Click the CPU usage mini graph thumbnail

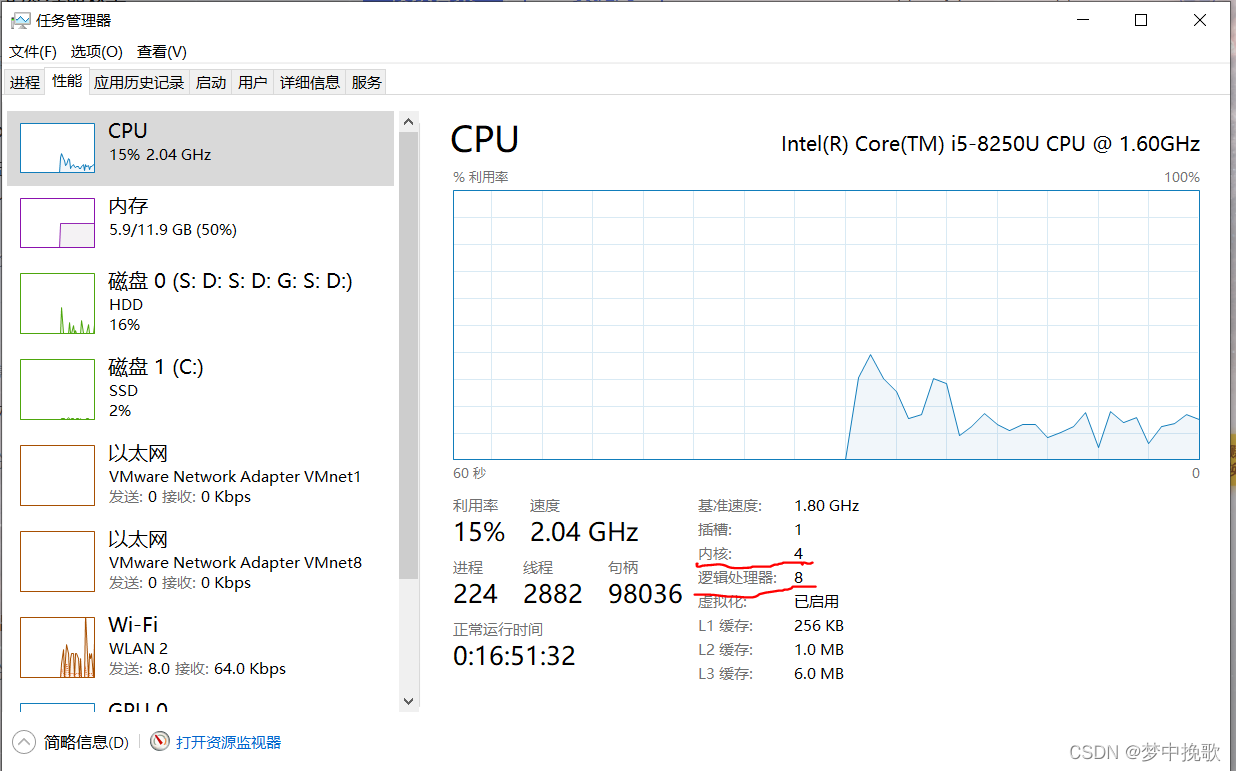point(57,148)
